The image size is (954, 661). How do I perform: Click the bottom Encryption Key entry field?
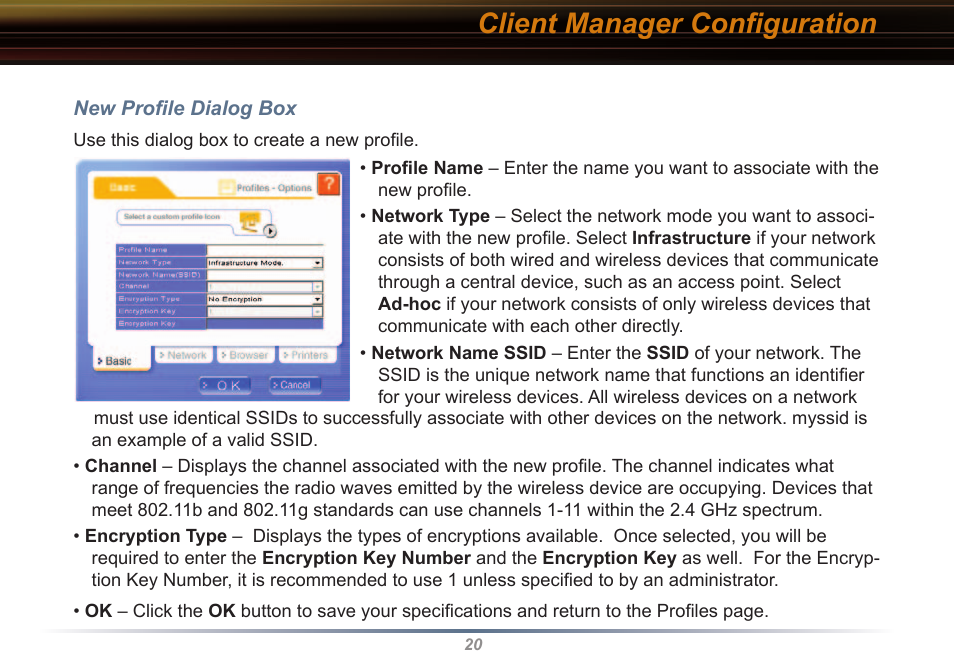[x=265, y=324]
